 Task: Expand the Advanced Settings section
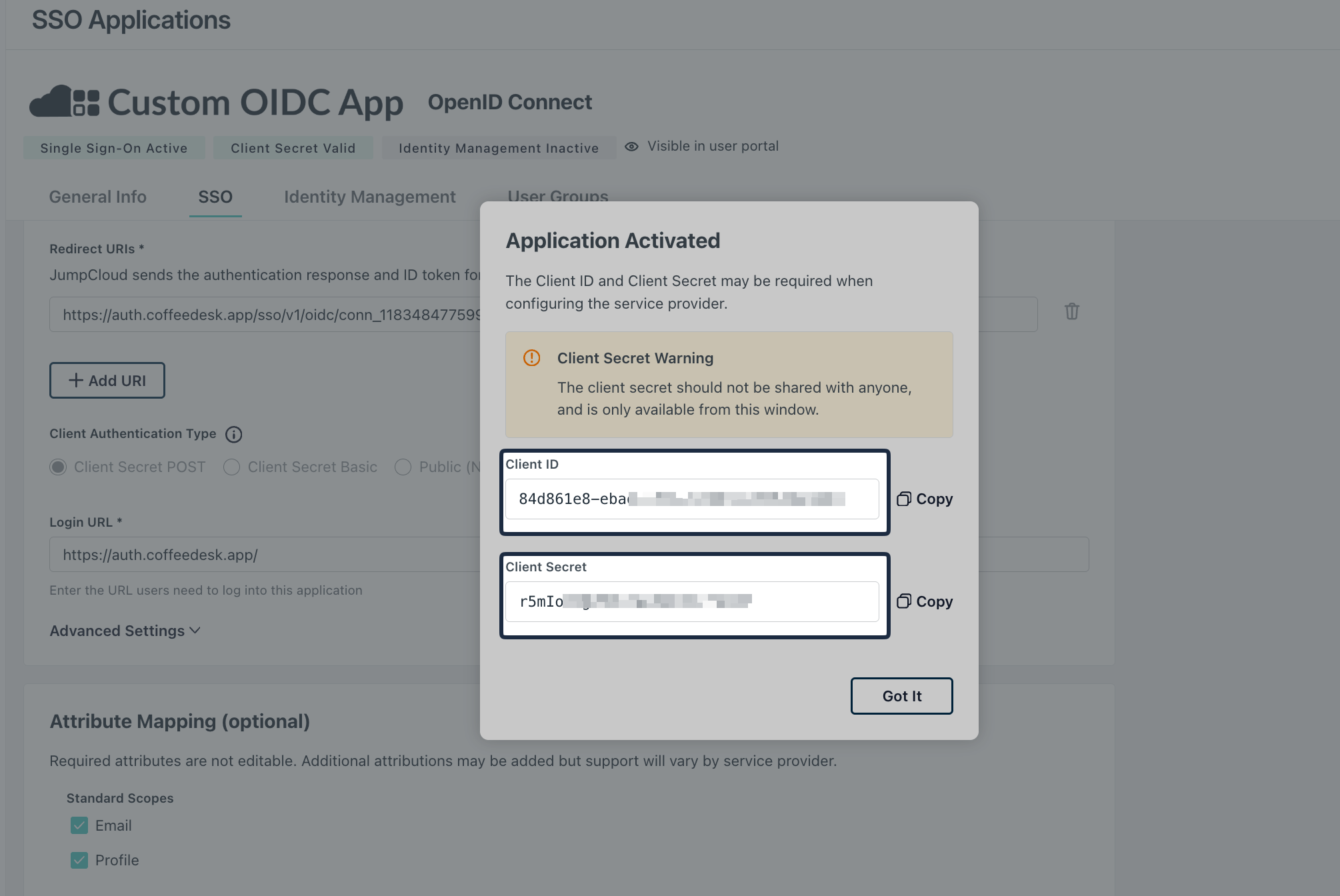tap(125, 631)
